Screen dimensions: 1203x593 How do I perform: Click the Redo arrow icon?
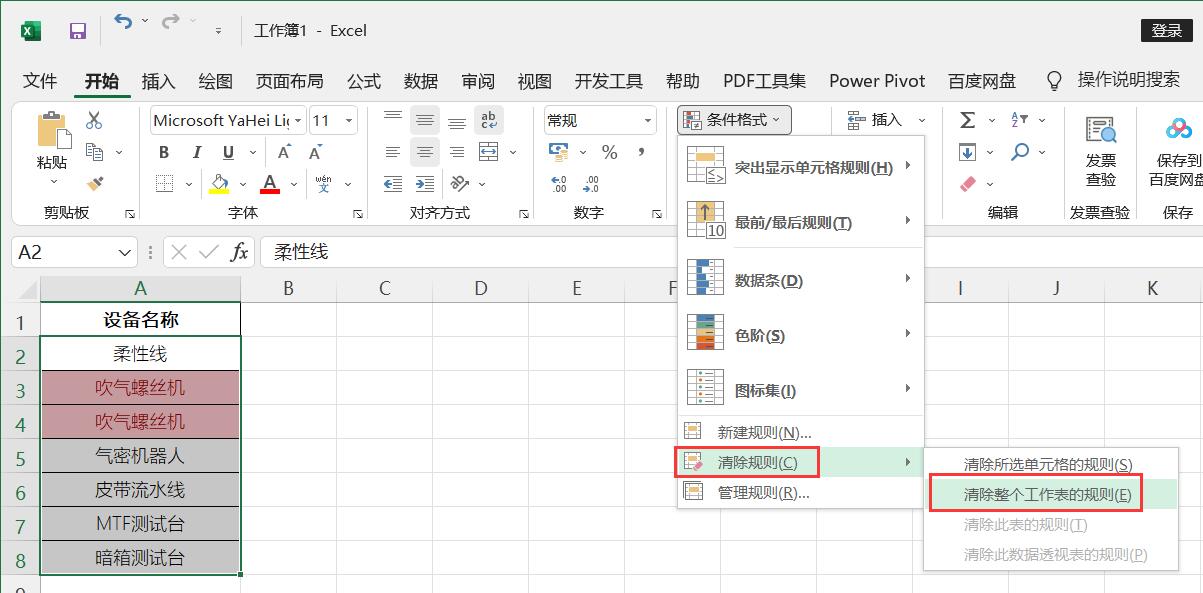coord(170,22)
